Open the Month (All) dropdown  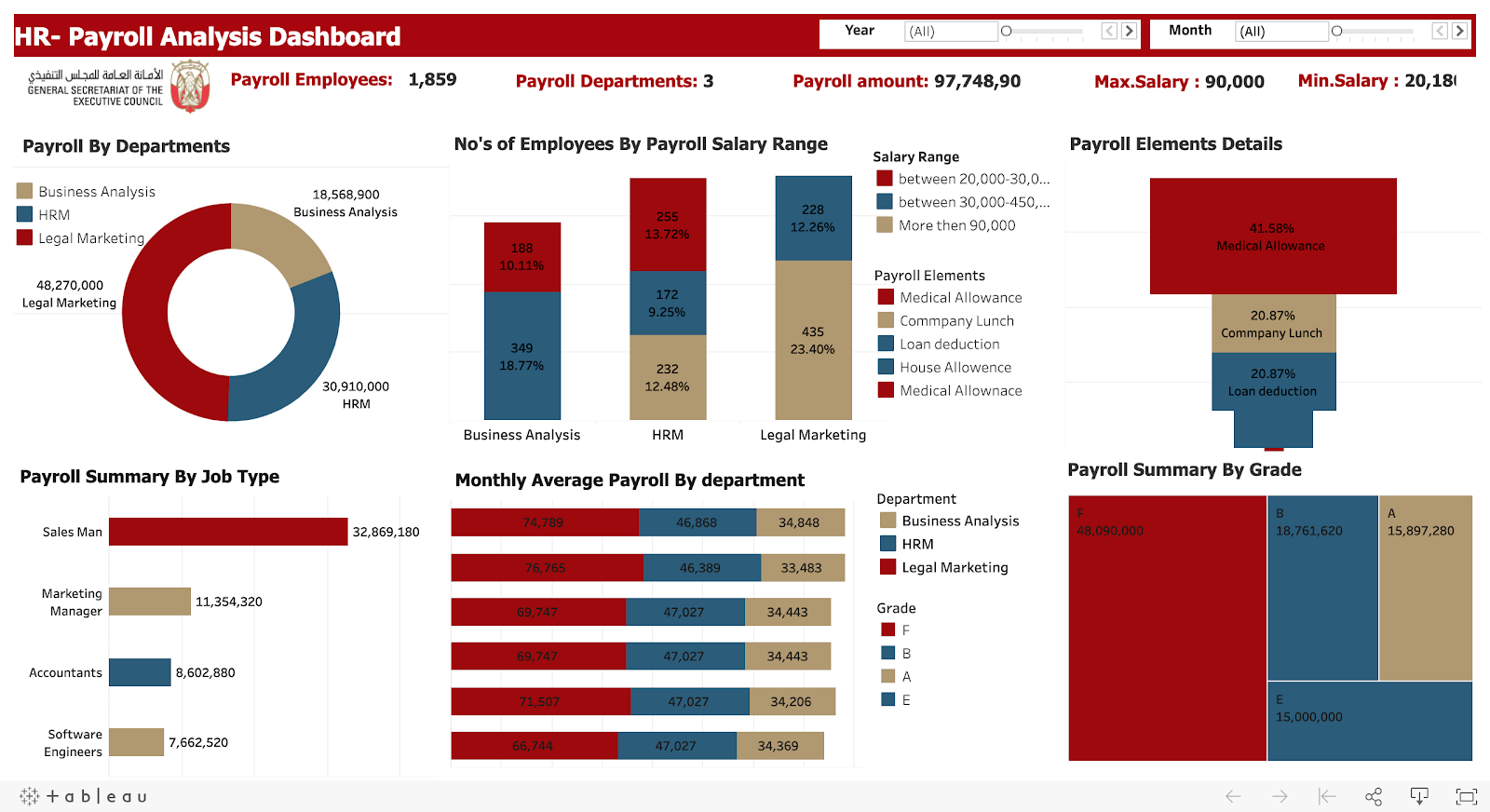1281,32
